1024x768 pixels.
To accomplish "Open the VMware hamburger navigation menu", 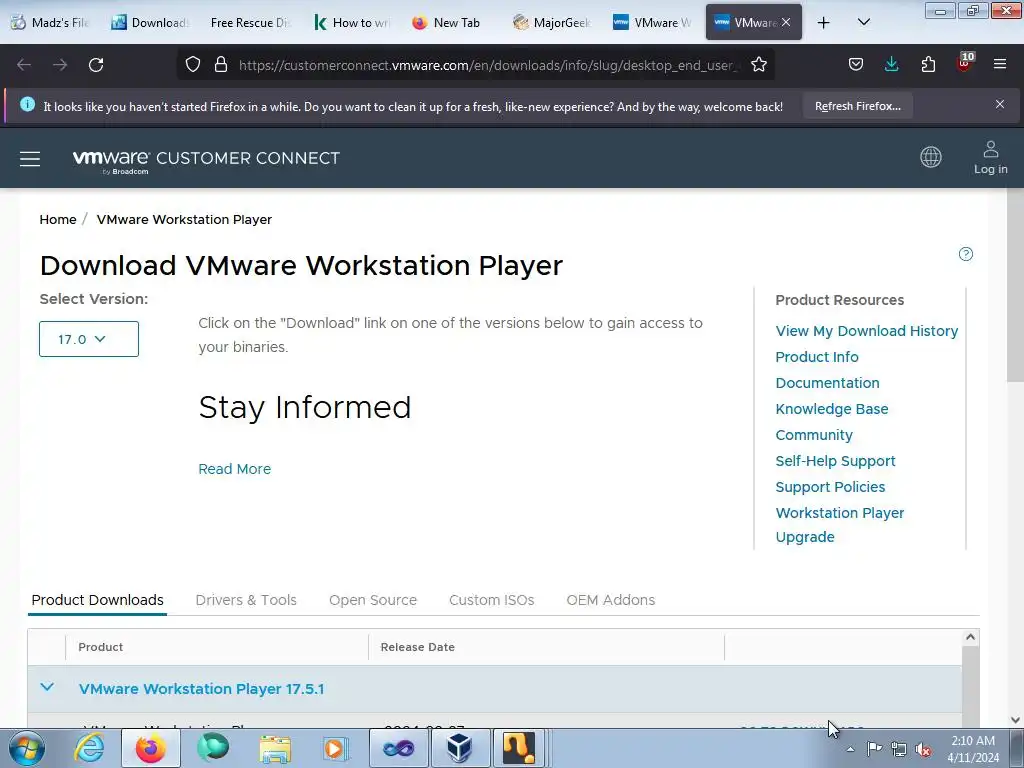I will click(x=30, y=159).
